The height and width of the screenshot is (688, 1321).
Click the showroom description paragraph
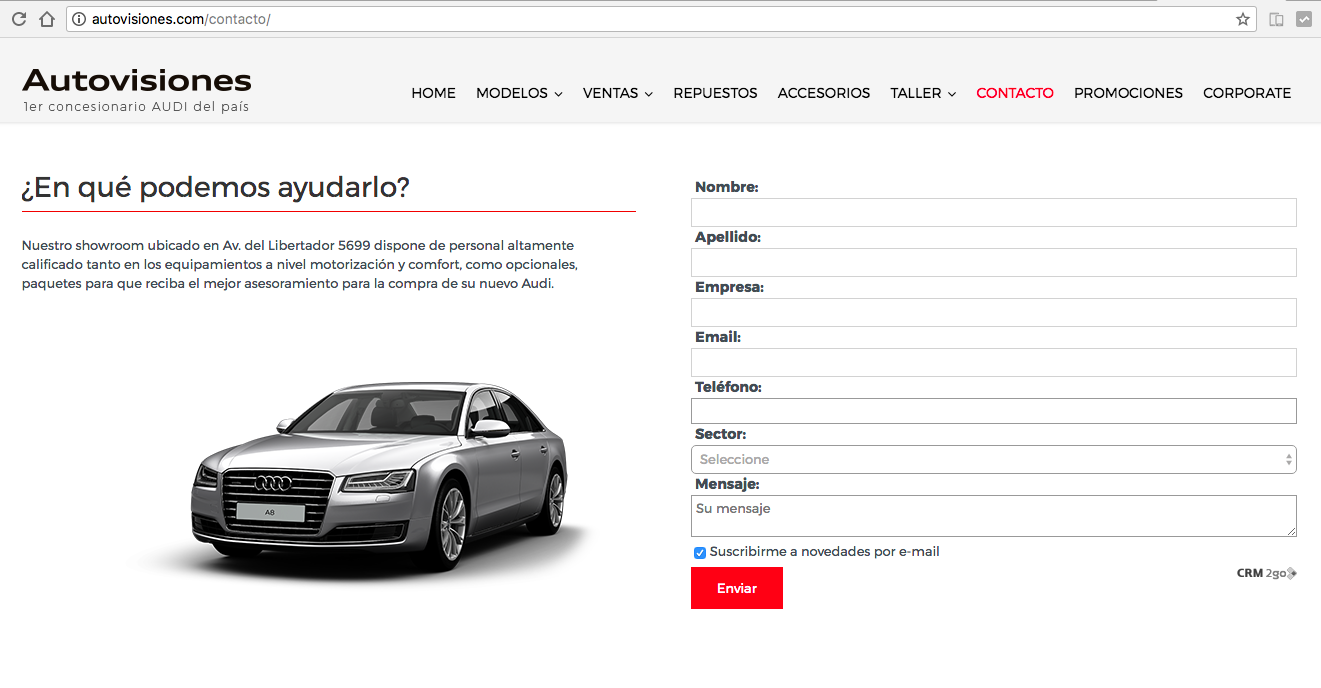click(300, 264)
